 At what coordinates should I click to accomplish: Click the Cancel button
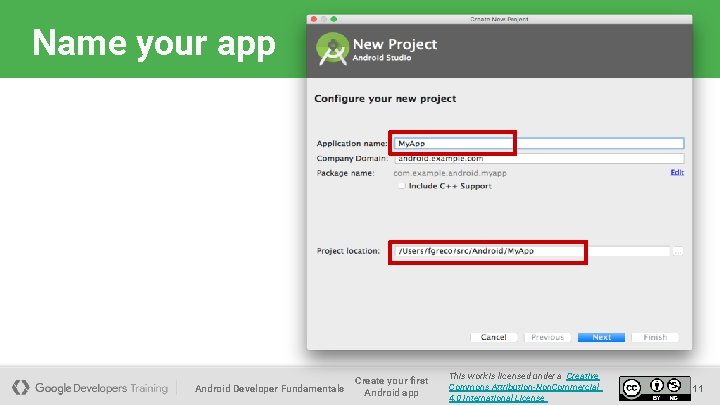tap(494, 337)
